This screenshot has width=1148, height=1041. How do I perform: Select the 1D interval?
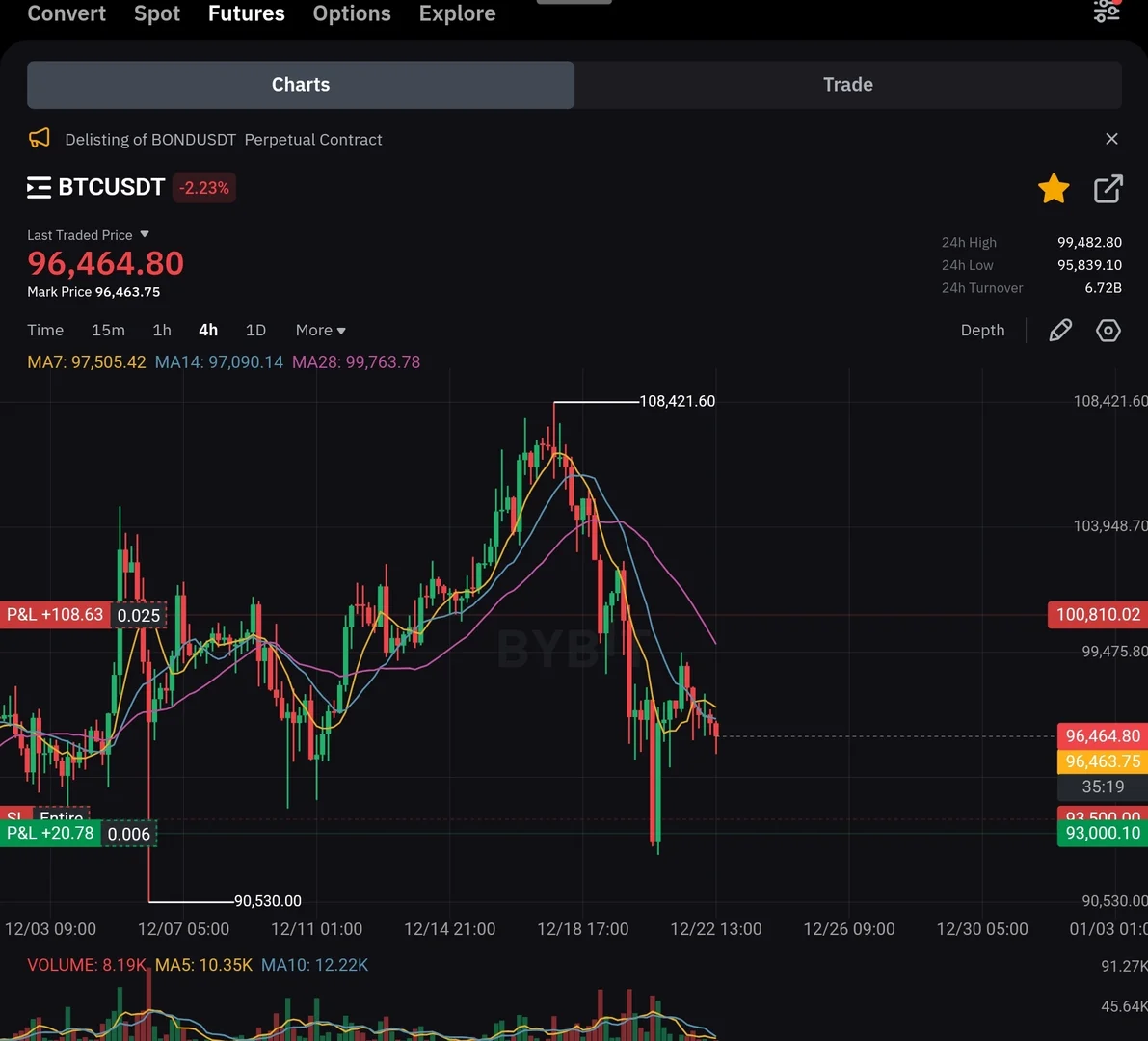click(x=255, y=331)
